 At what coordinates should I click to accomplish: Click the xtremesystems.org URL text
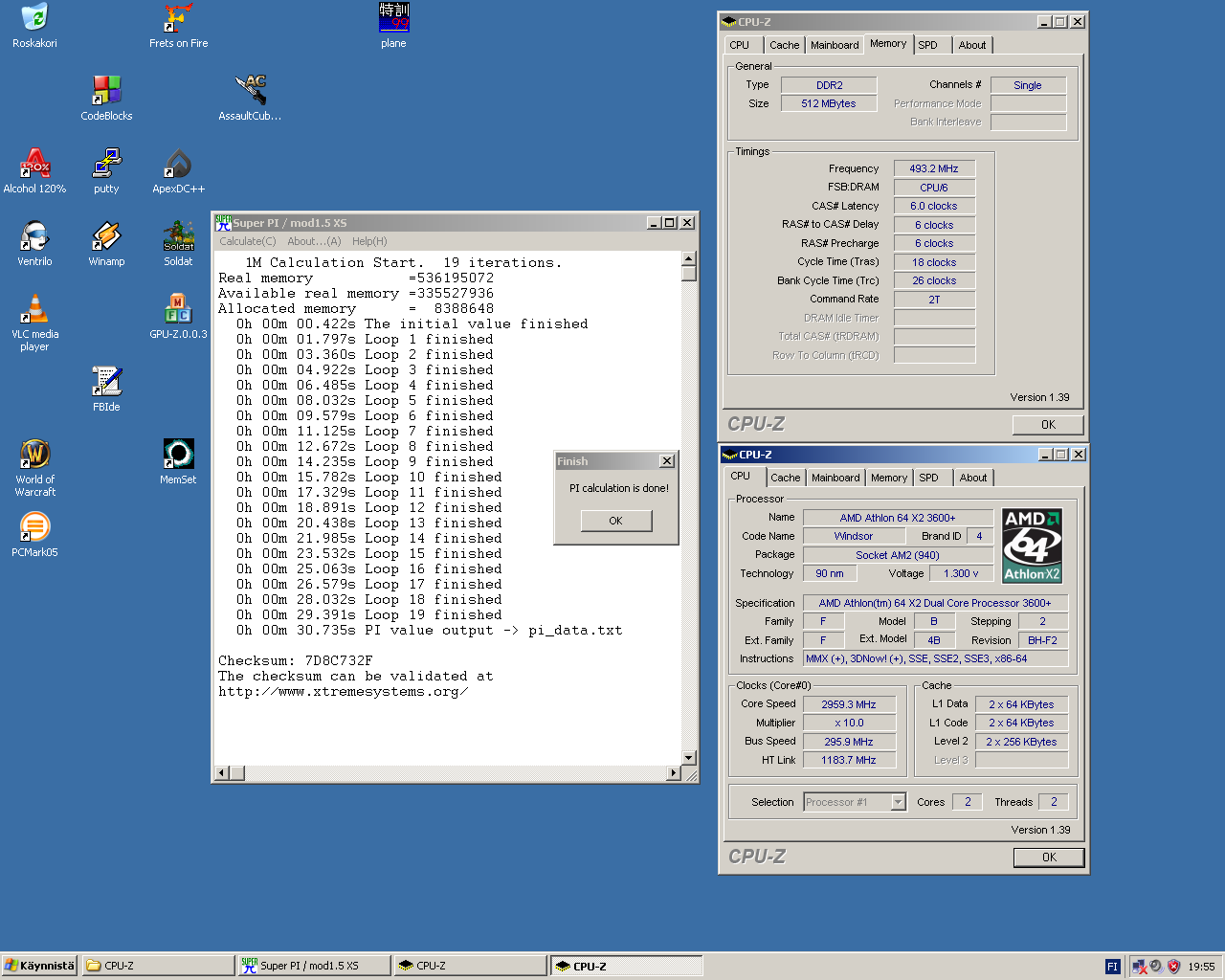click(343, 692)
